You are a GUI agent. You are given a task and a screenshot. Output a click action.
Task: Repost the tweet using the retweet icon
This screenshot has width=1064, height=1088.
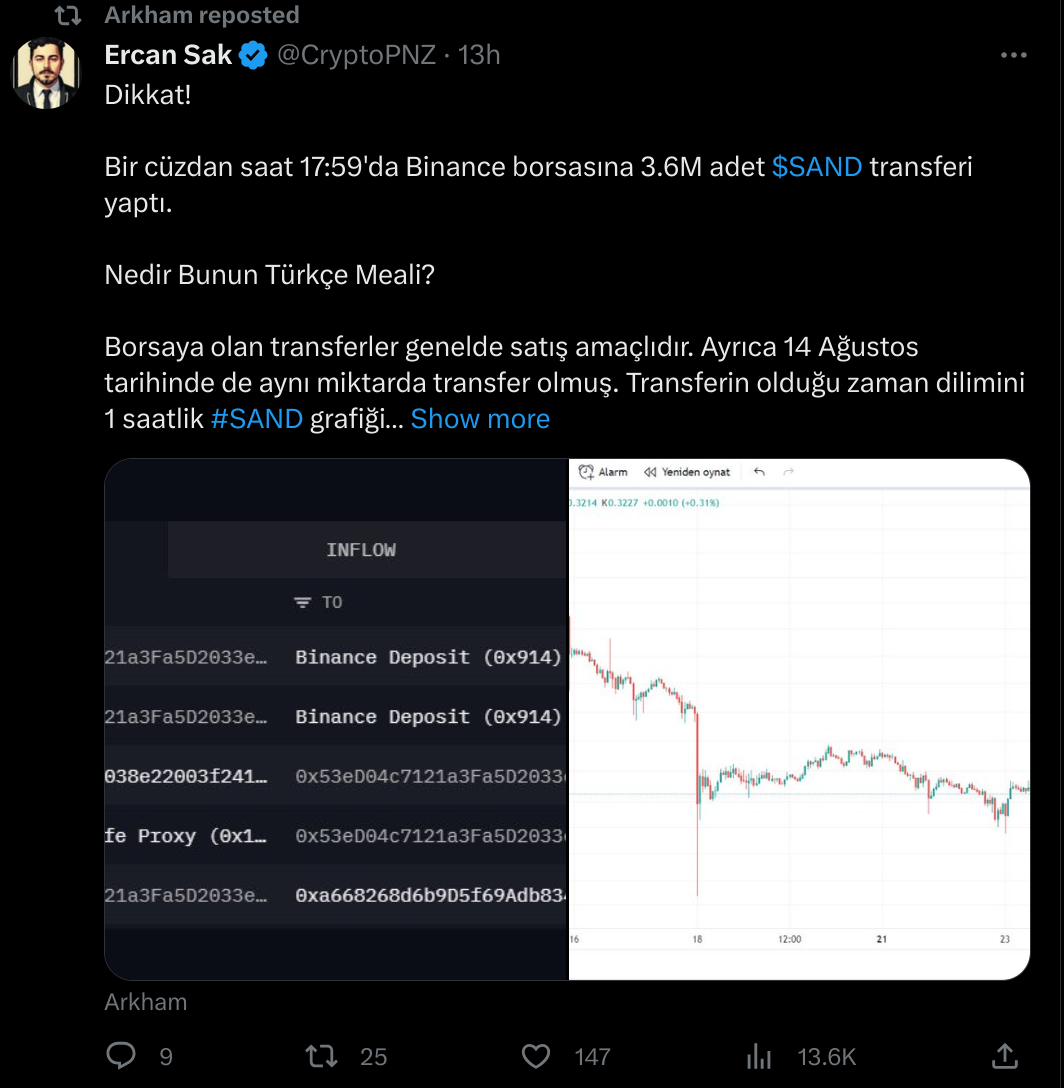pyautogui.click(x=321, y=1056)
